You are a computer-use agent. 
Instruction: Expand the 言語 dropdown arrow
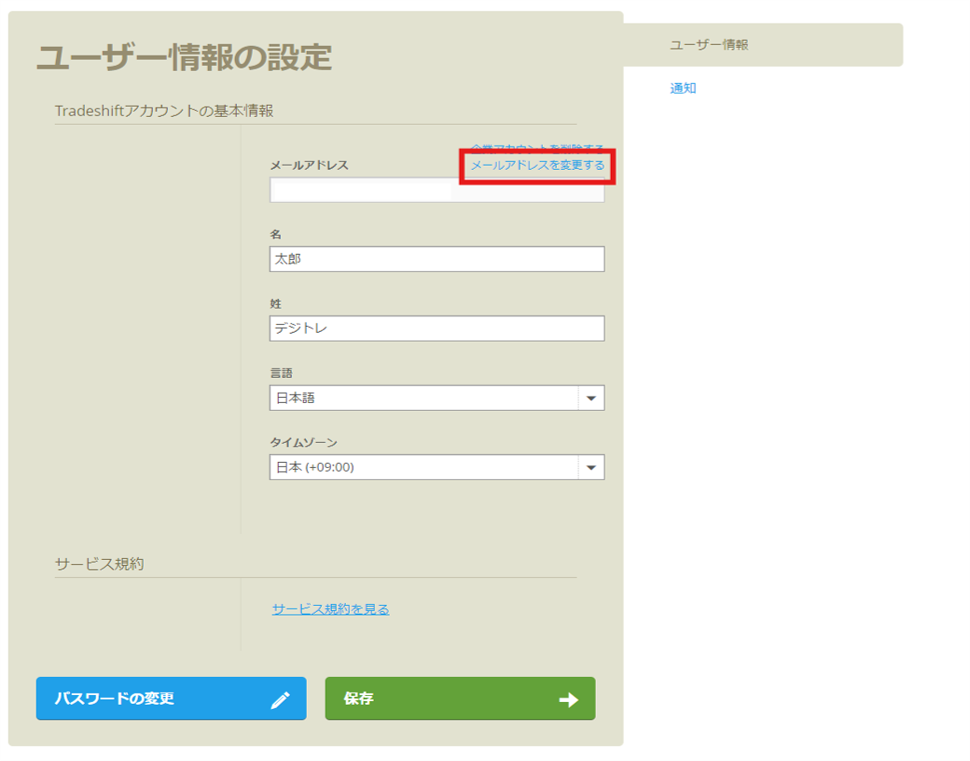tap(591, 398)
